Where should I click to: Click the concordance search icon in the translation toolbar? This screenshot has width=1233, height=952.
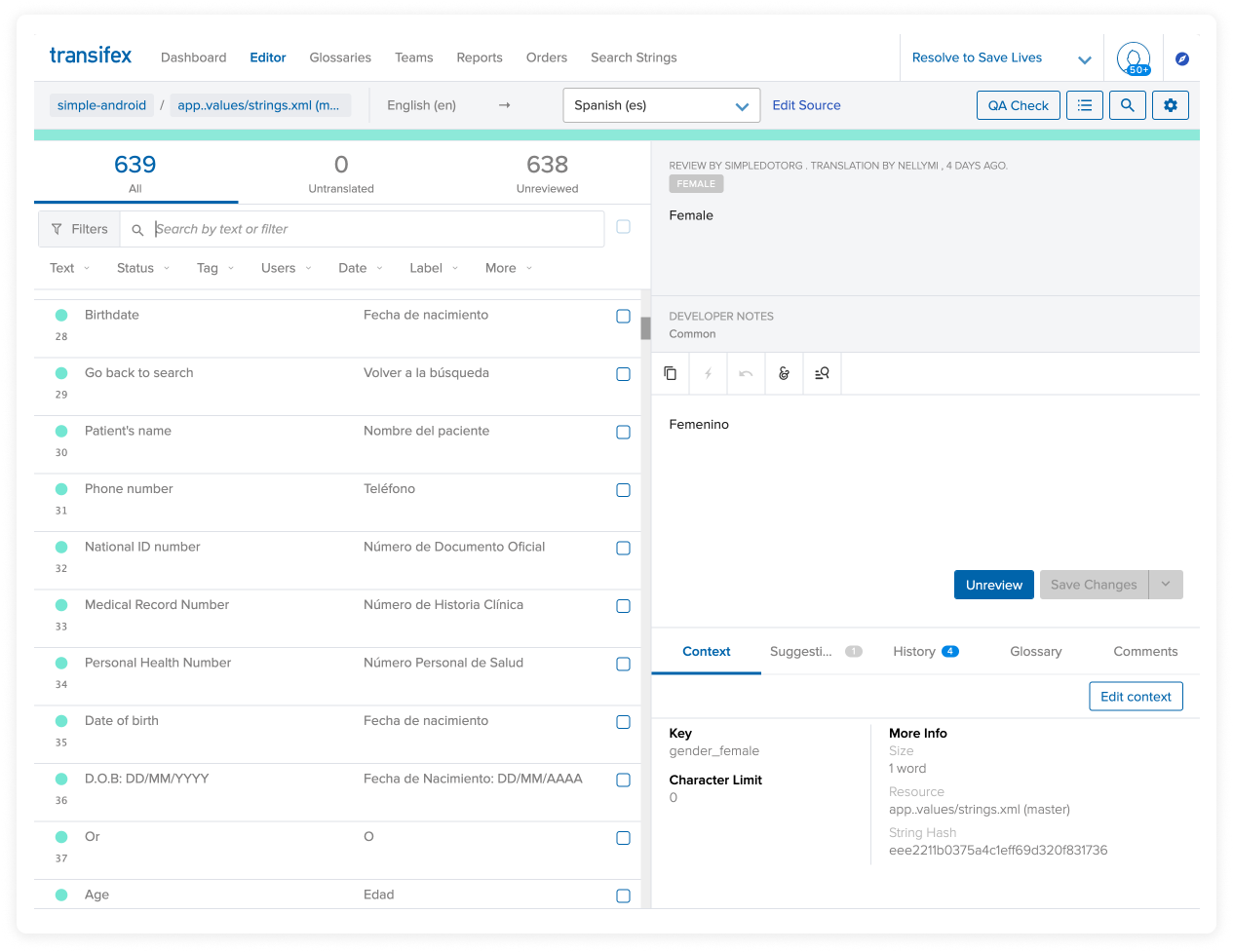(822, 373)
